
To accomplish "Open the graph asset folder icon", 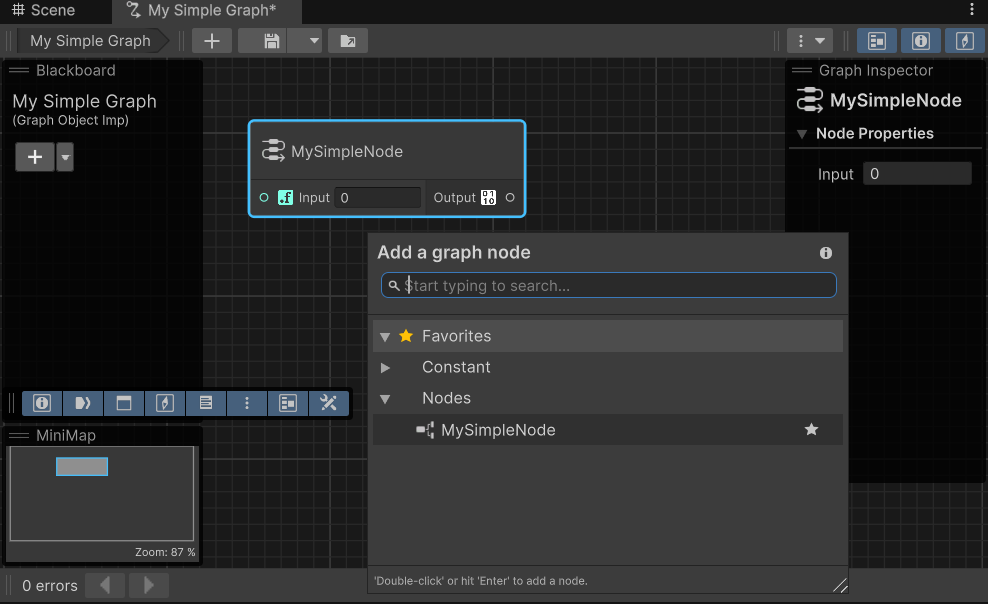I will (x=347, y=40).
